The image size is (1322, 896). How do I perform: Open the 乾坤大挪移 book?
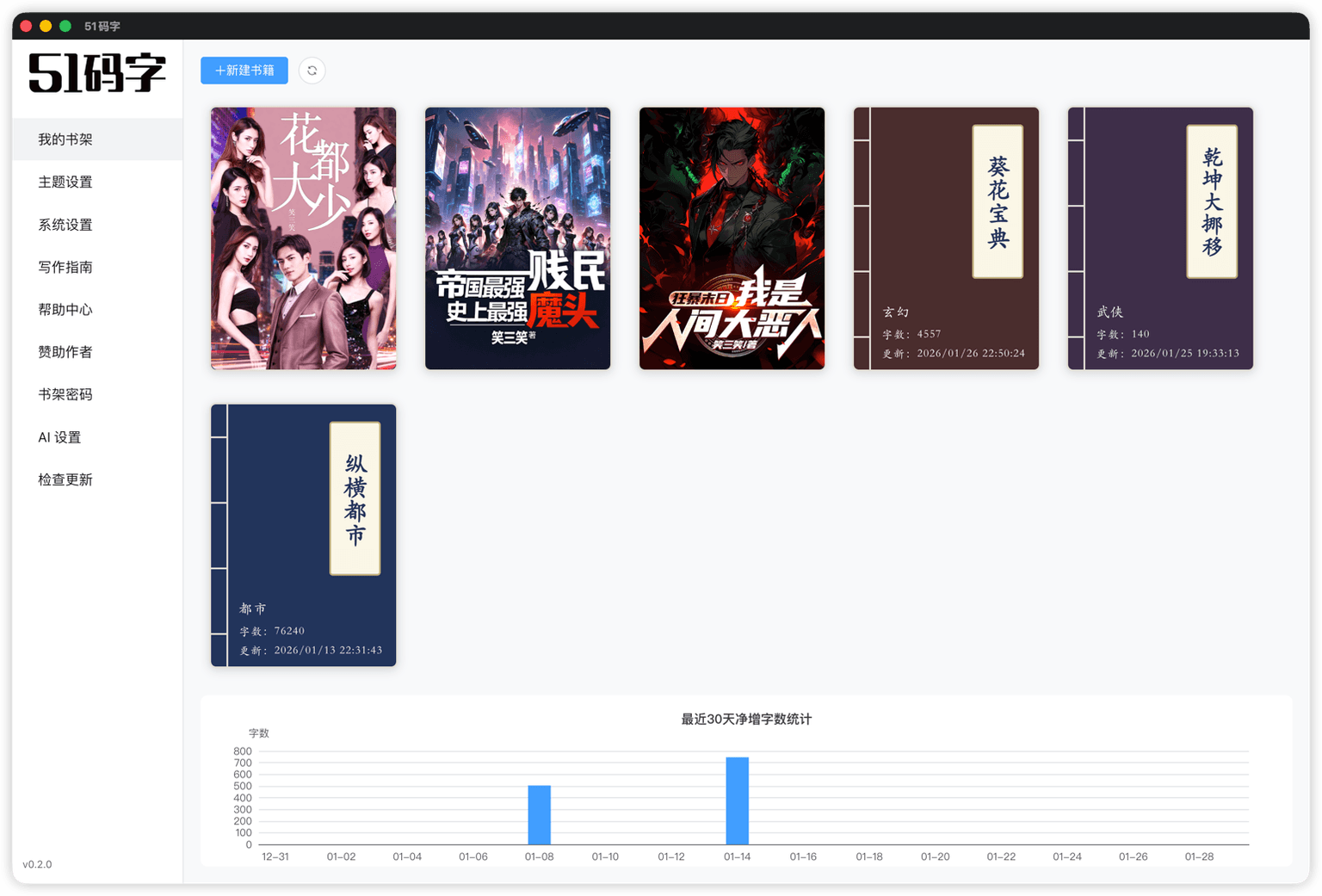click(x=1160, y=238)
